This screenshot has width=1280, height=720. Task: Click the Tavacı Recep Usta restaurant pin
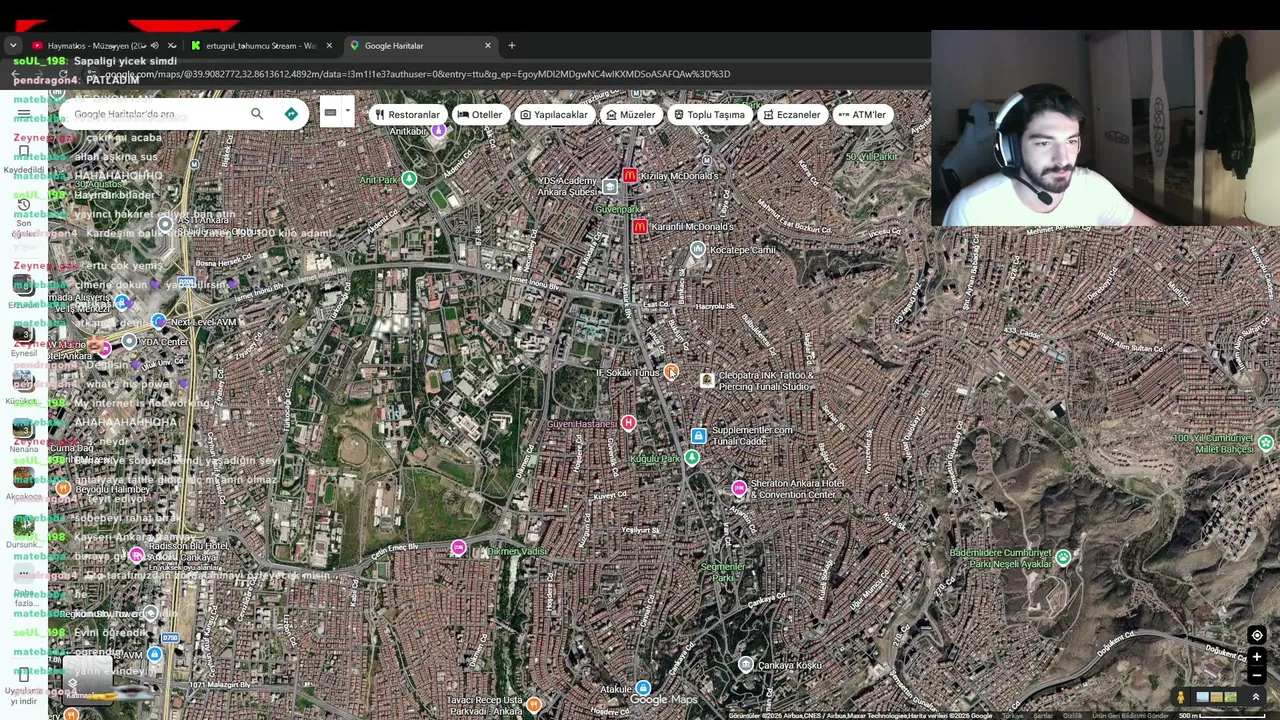[x=534, y=704]
